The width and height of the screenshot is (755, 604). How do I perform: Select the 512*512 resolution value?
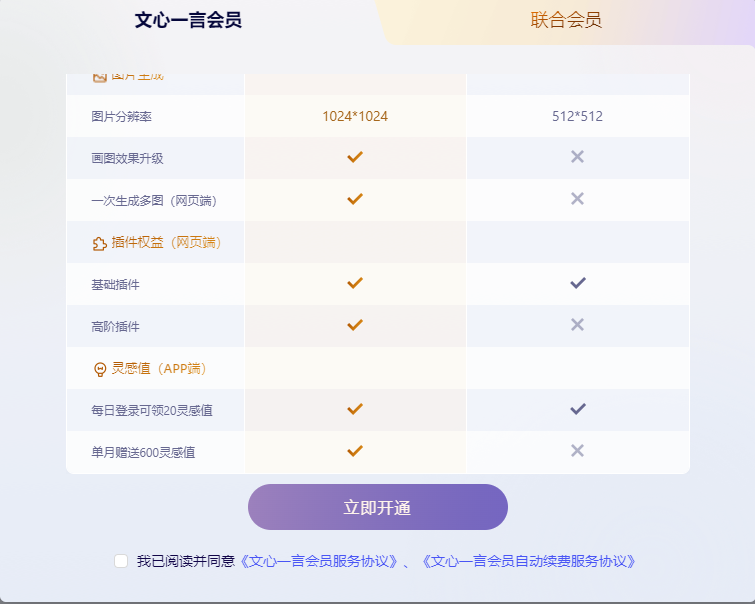point(577,116)
